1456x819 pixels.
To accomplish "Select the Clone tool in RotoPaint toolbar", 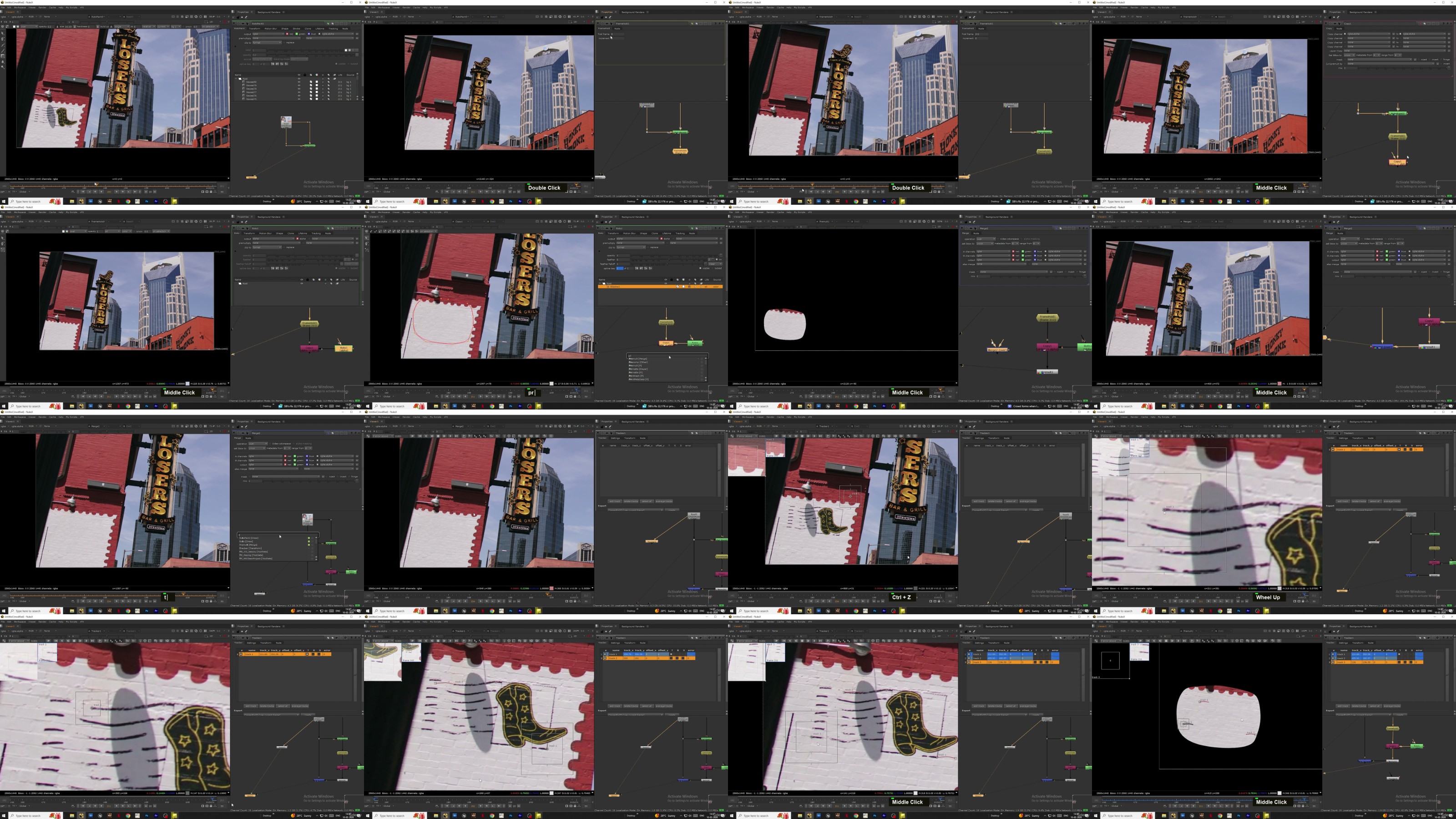I will [3, 56].
